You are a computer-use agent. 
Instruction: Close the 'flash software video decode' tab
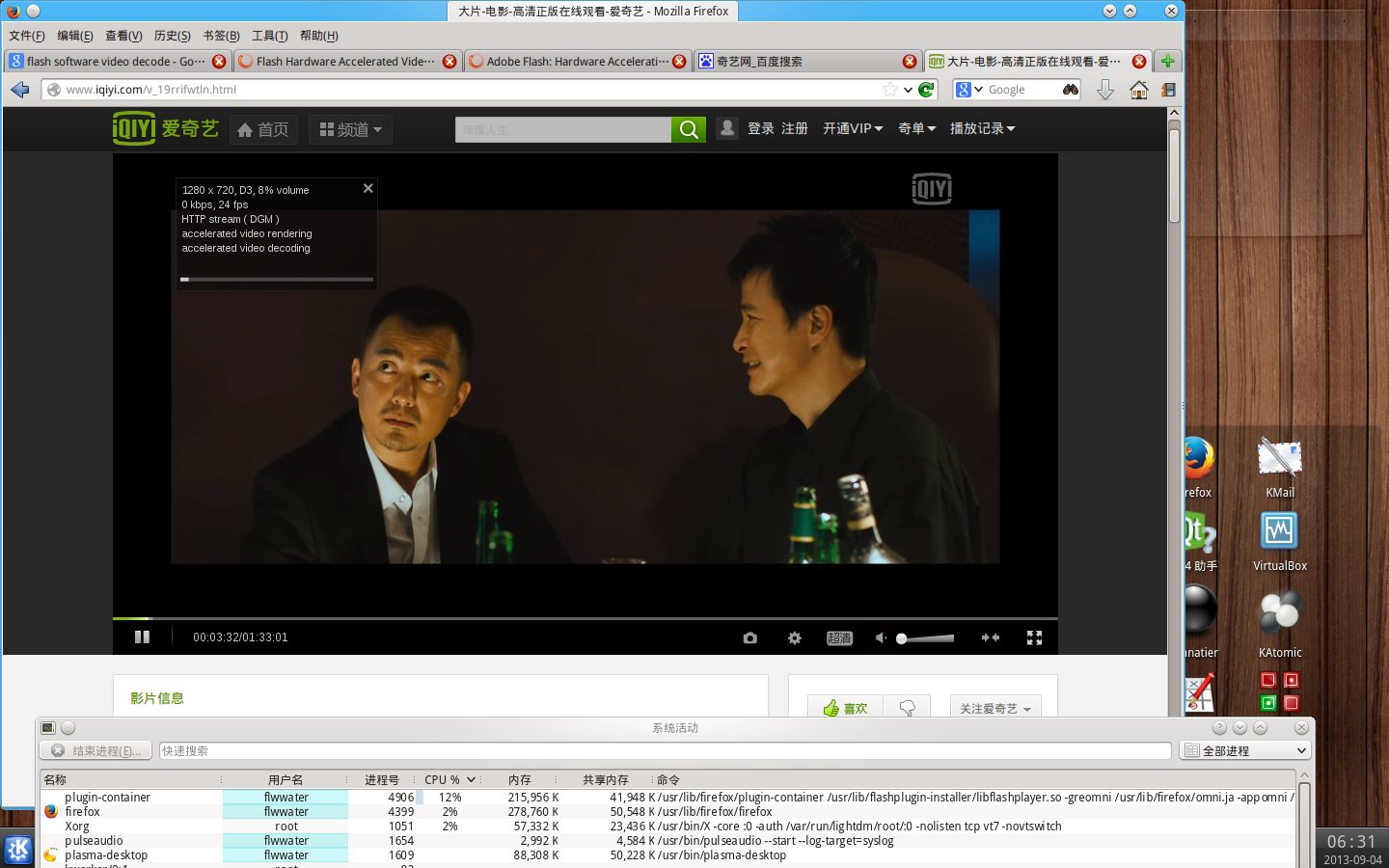point(219,61)
